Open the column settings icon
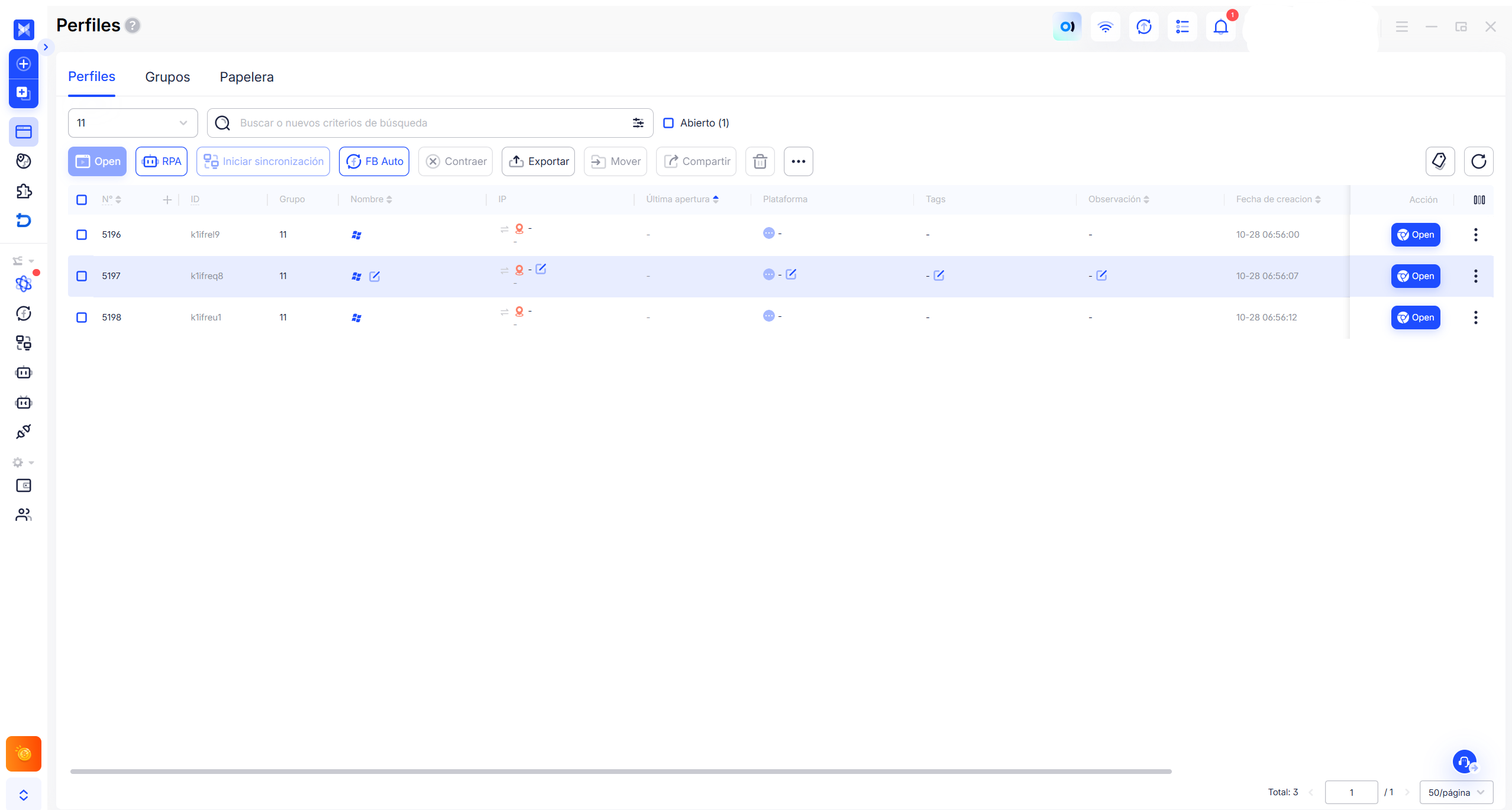 point(1479,200)
